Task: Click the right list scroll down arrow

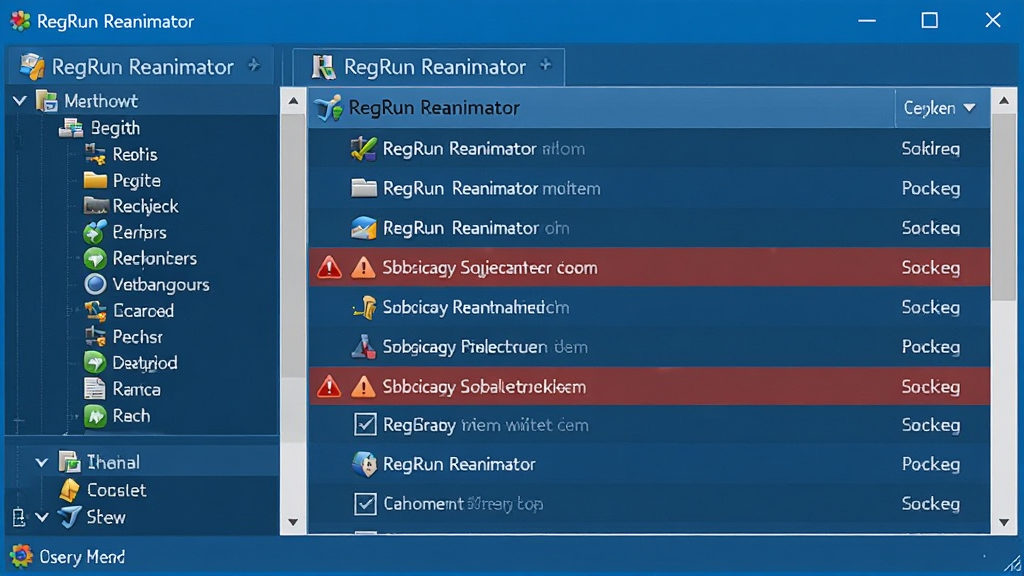Action: [1004, 522]
